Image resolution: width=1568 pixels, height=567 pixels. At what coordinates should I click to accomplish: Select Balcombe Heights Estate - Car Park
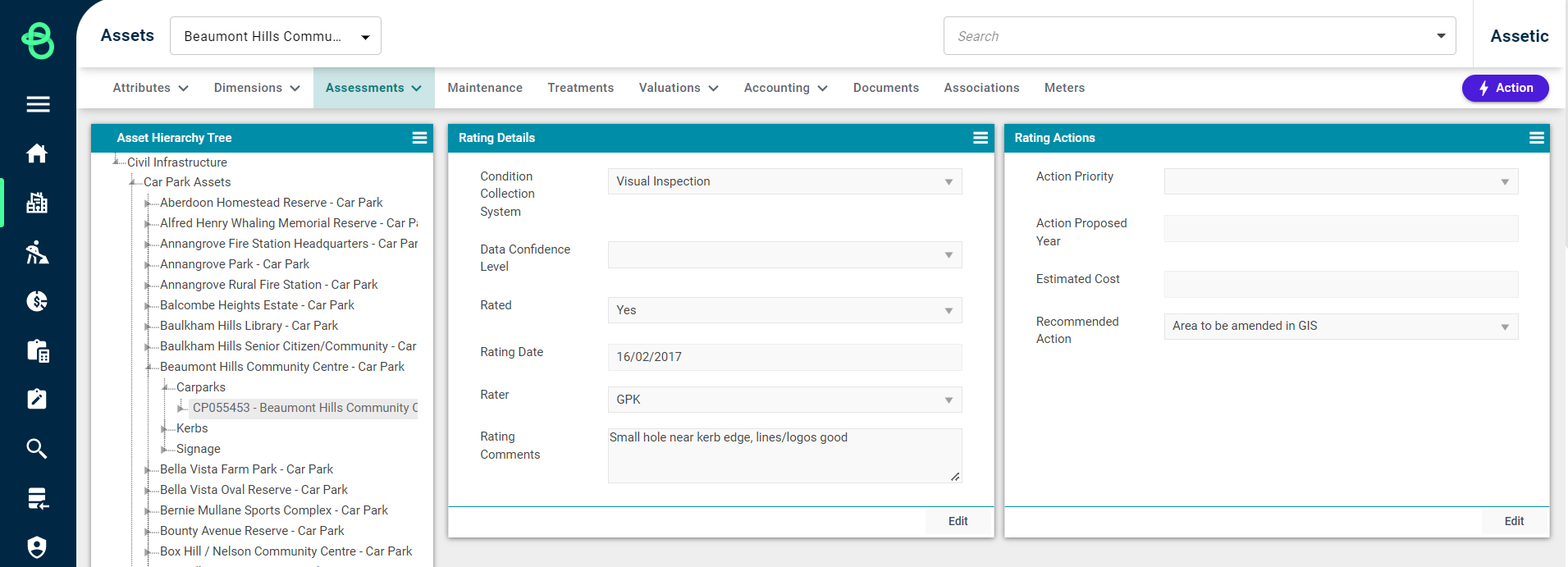coord(257,305)
